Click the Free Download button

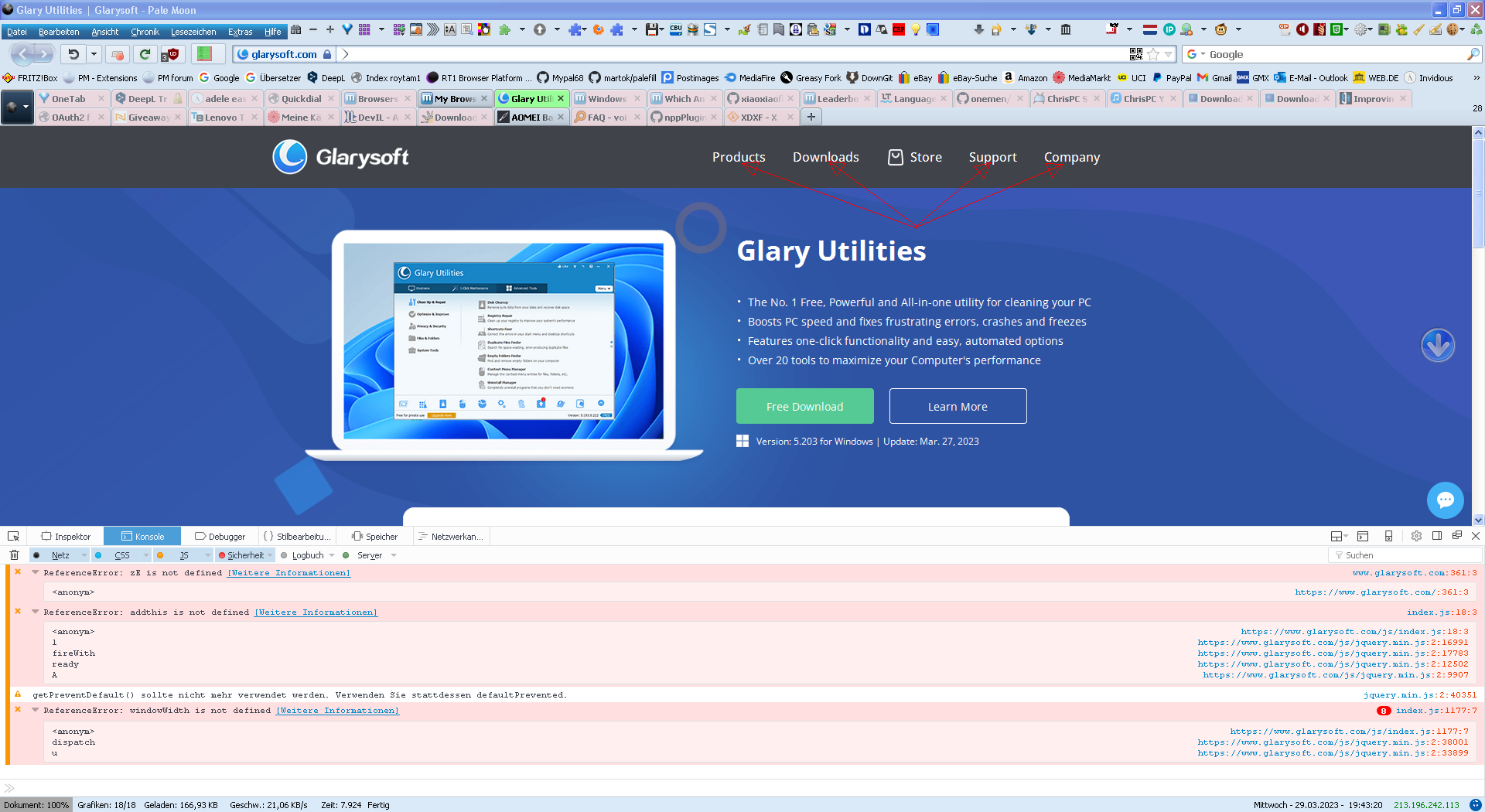pos(804,406)
